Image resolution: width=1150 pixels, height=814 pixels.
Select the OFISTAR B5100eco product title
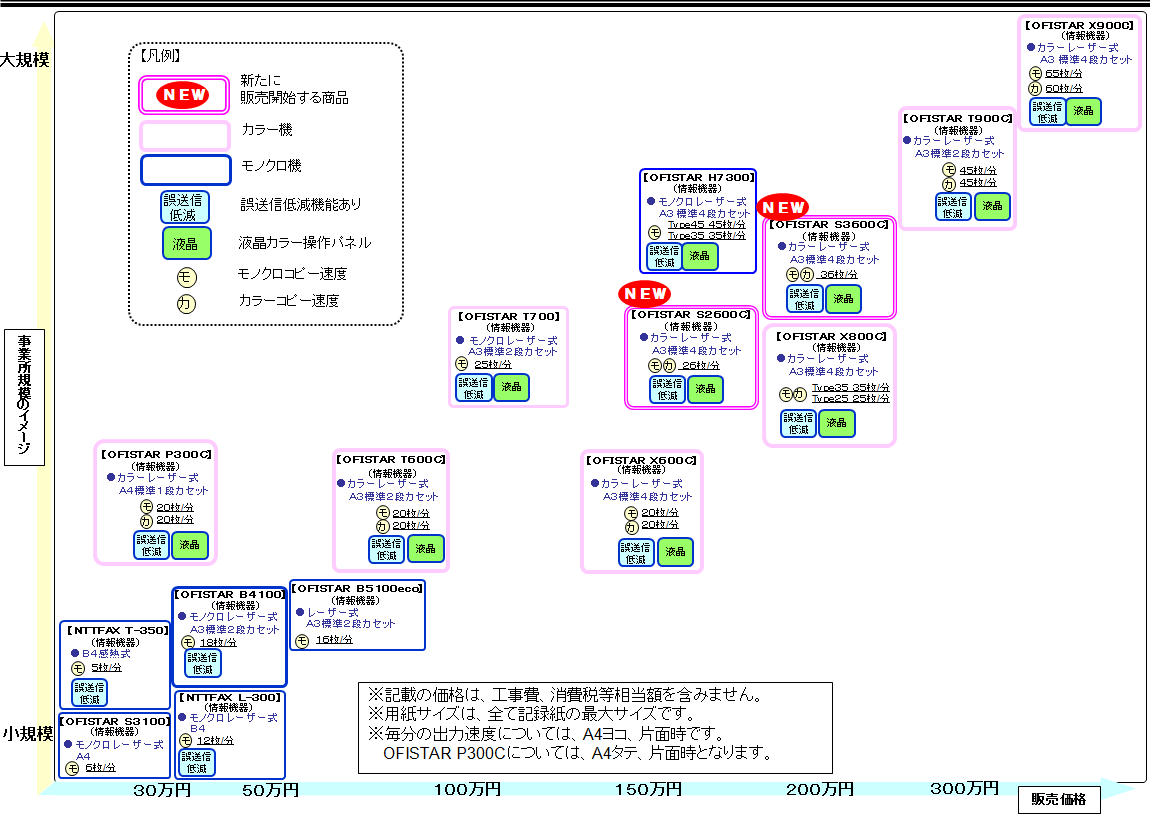pos(357,589)
